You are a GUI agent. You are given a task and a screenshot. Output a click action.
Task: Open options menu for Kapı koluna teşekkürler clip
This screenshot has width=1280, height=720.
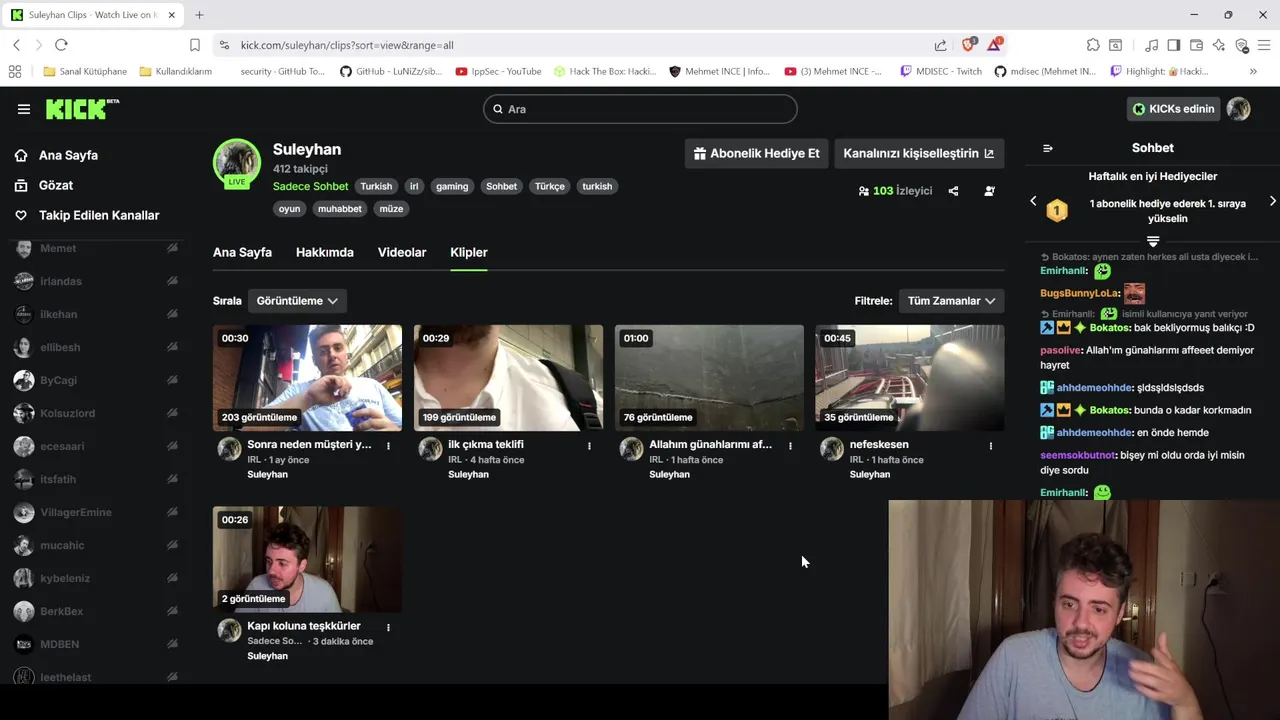coord(388,628)
